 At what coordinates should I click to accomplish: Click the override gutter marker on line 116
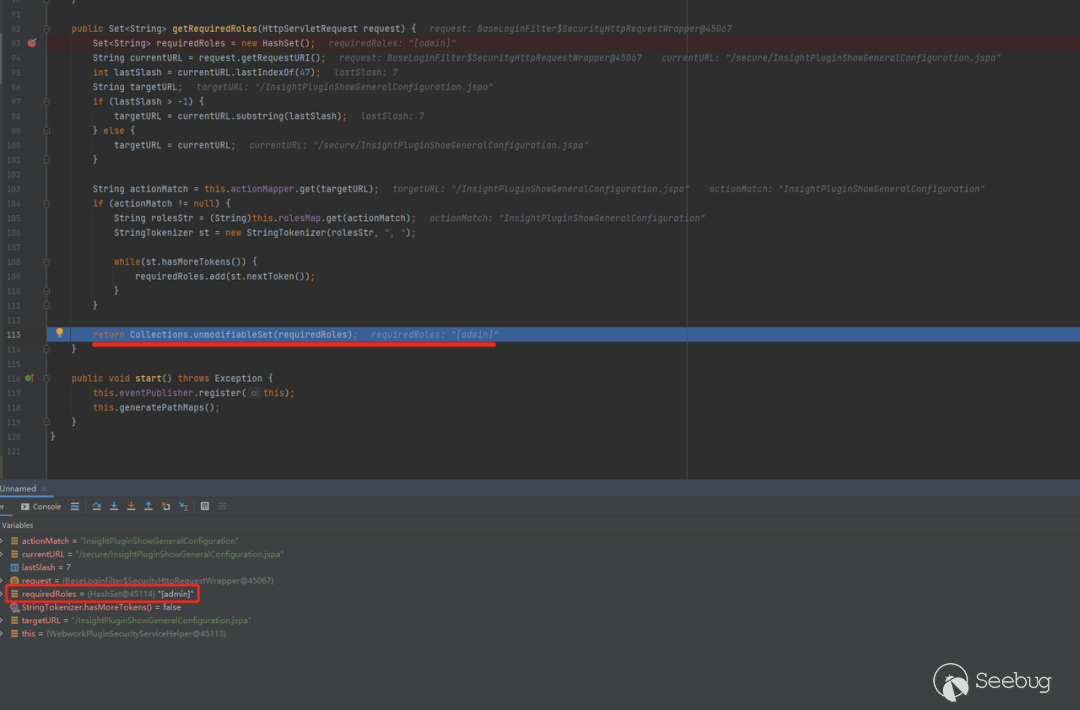tap(29, 378)
